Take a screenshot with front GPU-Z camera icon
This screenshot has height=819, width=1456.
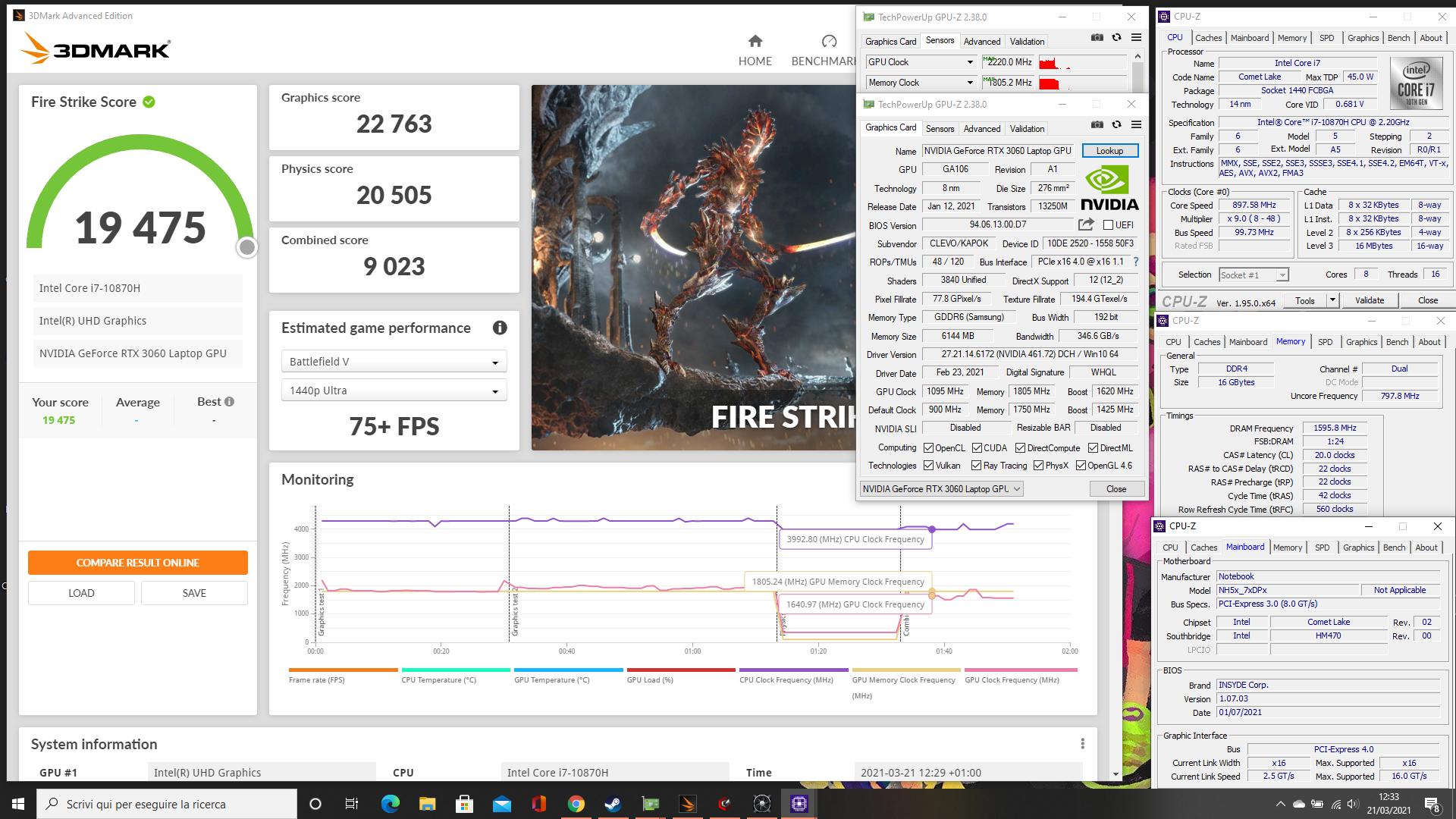[x=1097, y=124]
